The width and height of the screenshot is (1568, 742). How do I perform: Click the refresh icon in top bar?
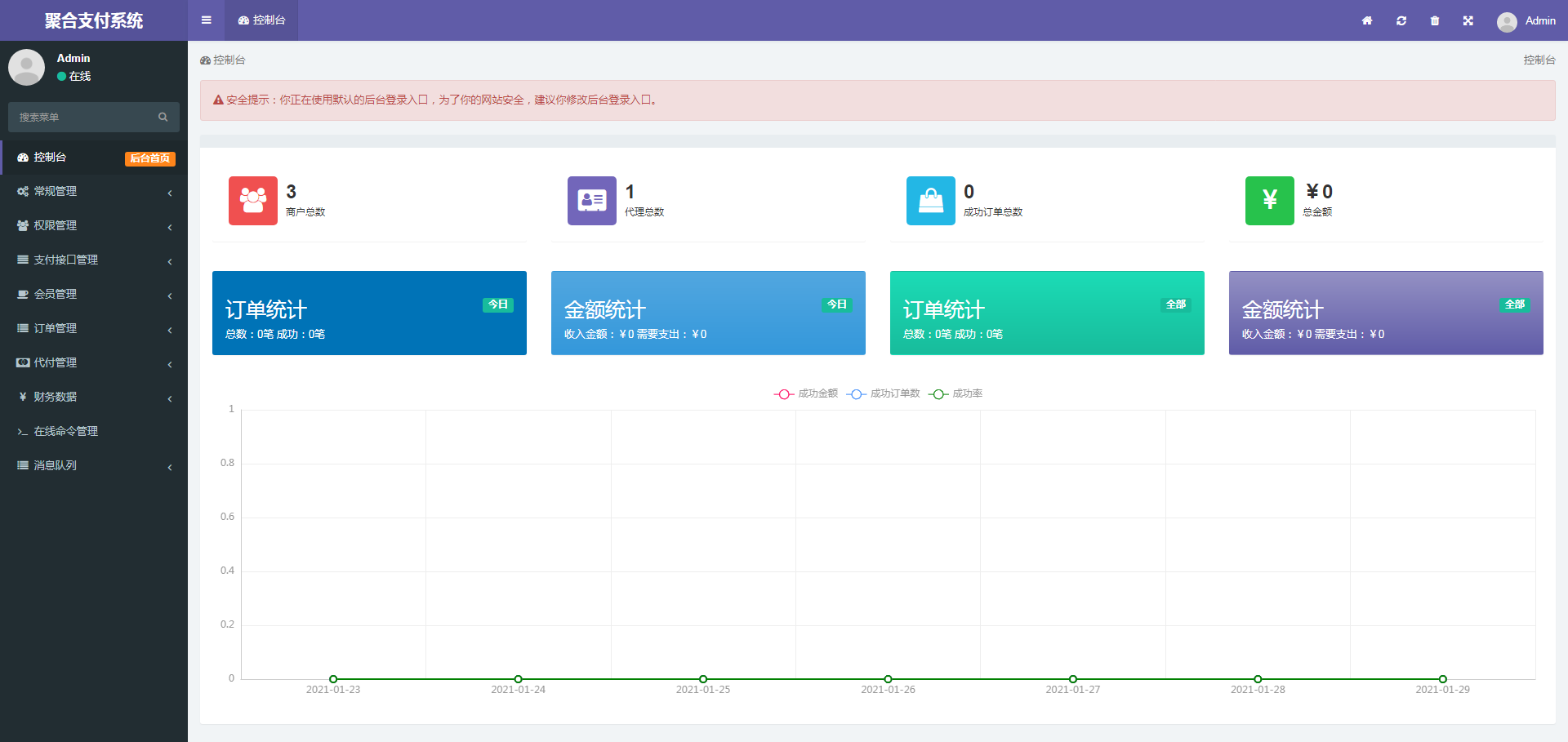1401,20
